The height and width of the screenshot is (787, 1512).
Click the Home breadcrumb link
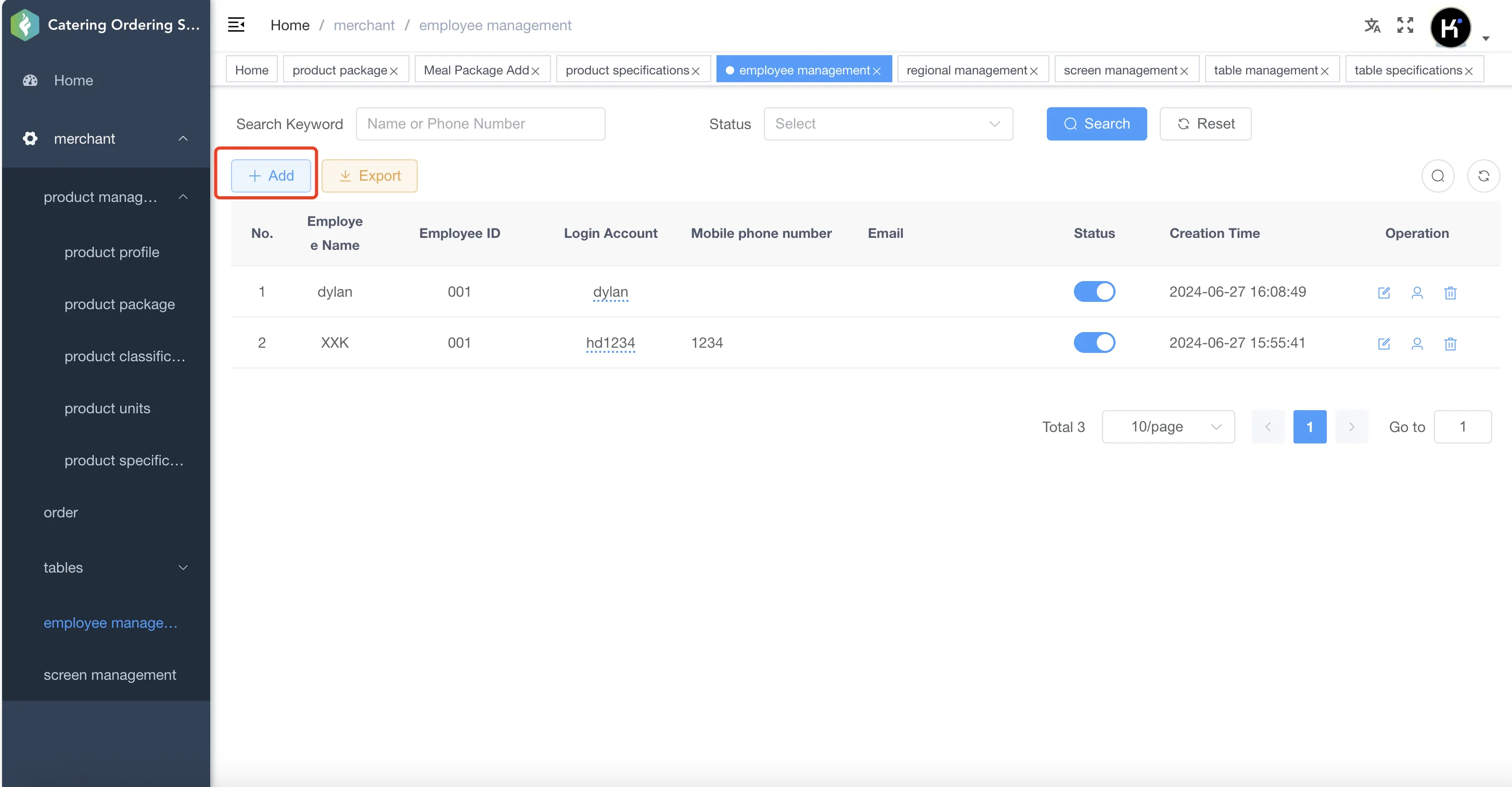point(289,26)
